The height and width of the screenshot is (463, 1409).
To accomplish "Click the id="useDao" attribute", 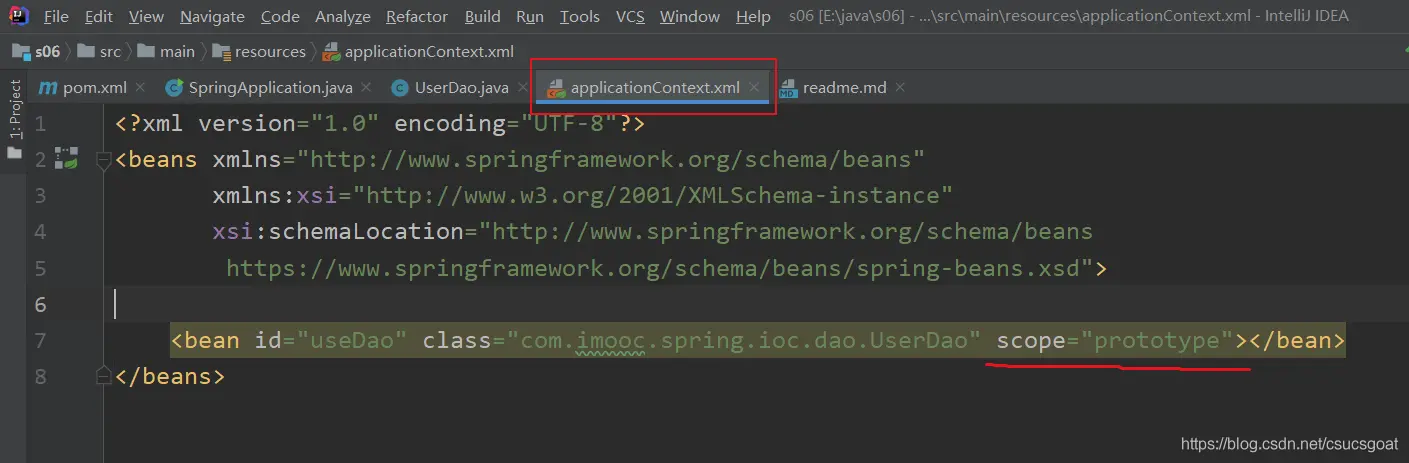I will pyautogui.click(x=330, y=341).
